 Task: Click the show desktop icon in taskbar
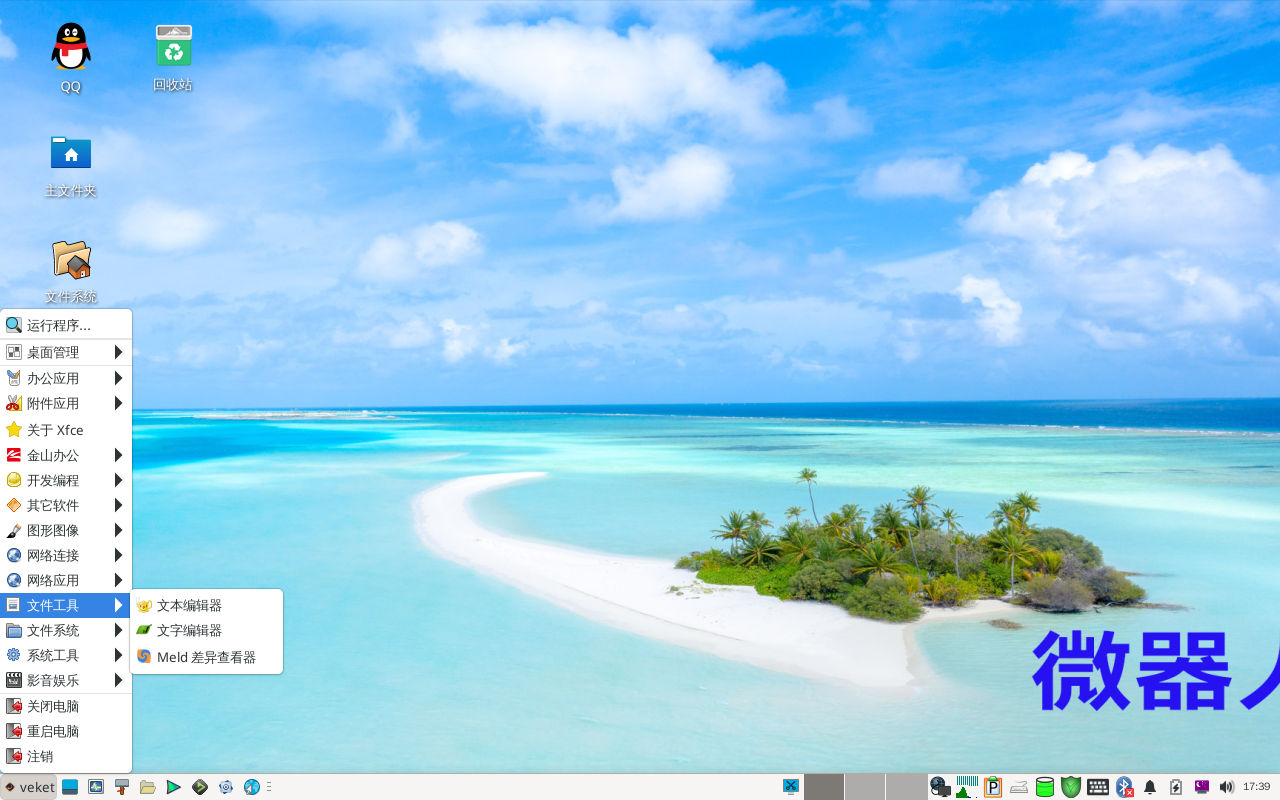[70, 787]
